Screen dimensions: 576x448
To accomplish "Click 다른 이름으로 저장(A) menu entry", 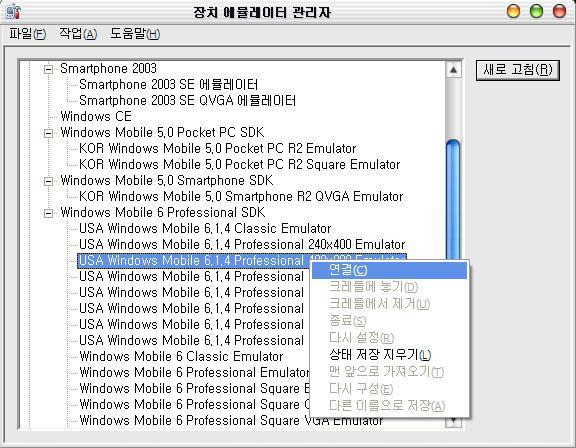I will tap(389, 406).
